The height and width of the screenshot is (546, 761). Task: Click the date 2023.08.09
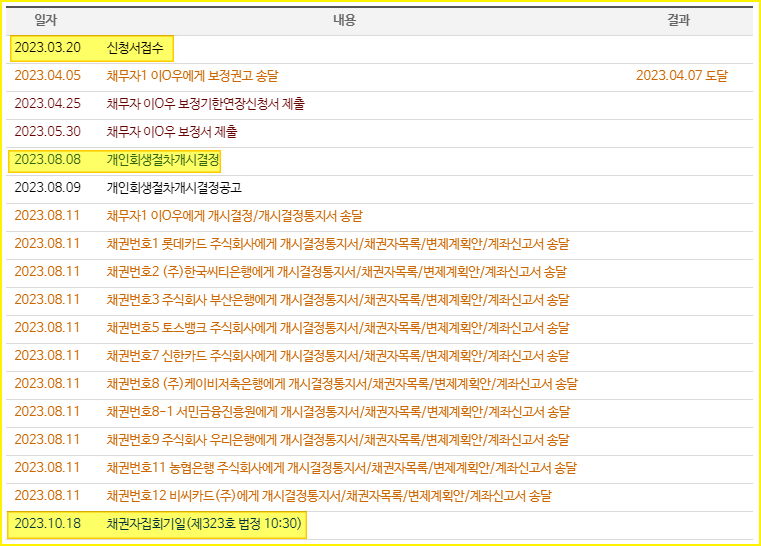click(48, 188)
